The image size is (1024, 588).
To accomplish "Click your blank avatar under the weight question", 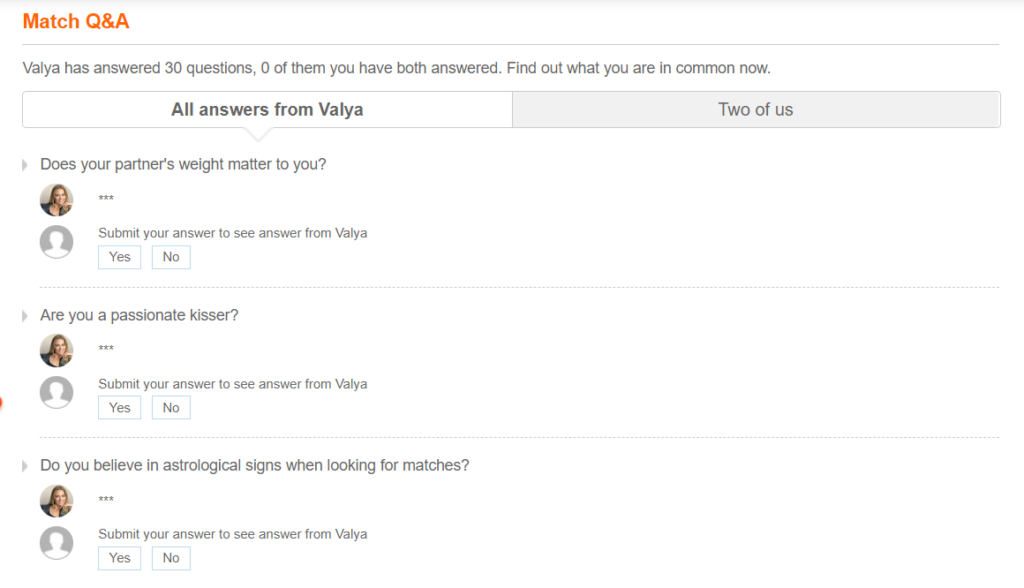I will click(56, 241).
